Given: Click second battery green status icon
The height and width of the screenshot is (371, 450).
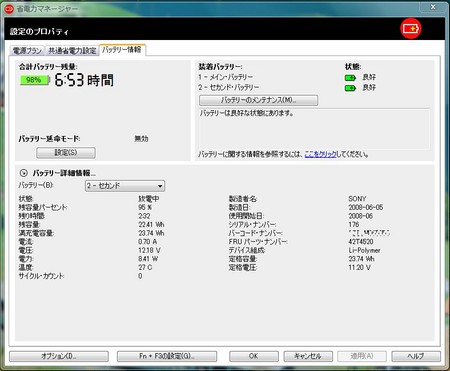Looking at the screenshot, I should pyautogui.click(x=350, y=88).
